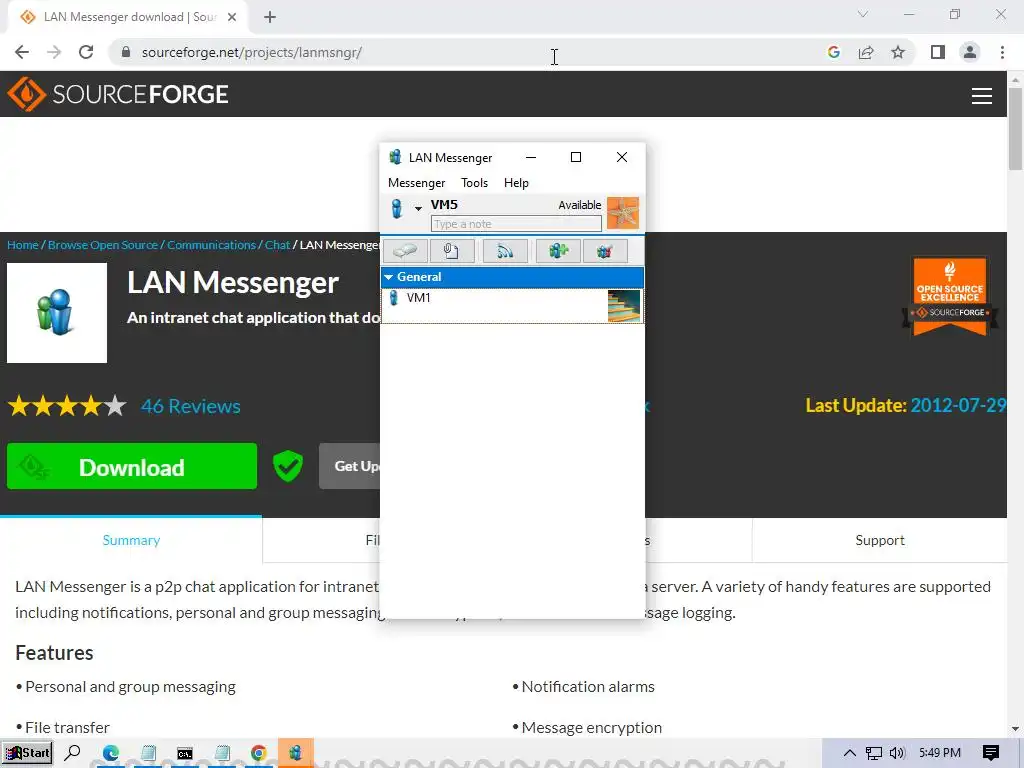Open a new Chrome tab
1024x768 pixels.
270,17
